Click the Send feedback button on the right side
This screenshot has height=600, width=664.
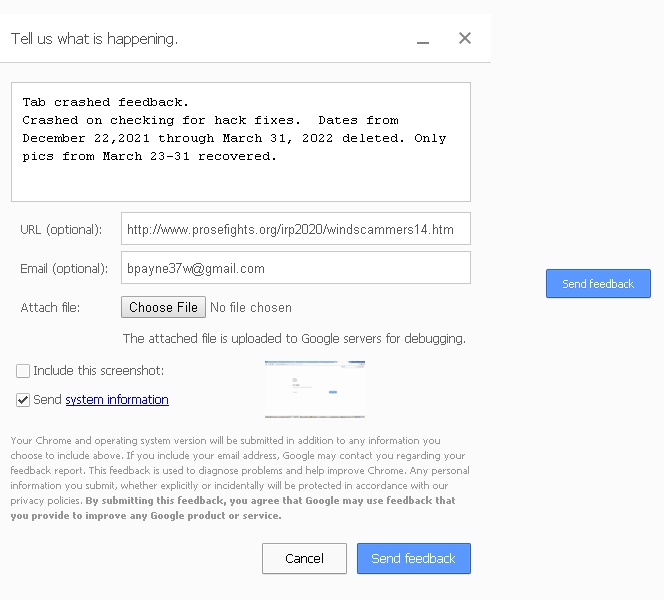[598, 283]
